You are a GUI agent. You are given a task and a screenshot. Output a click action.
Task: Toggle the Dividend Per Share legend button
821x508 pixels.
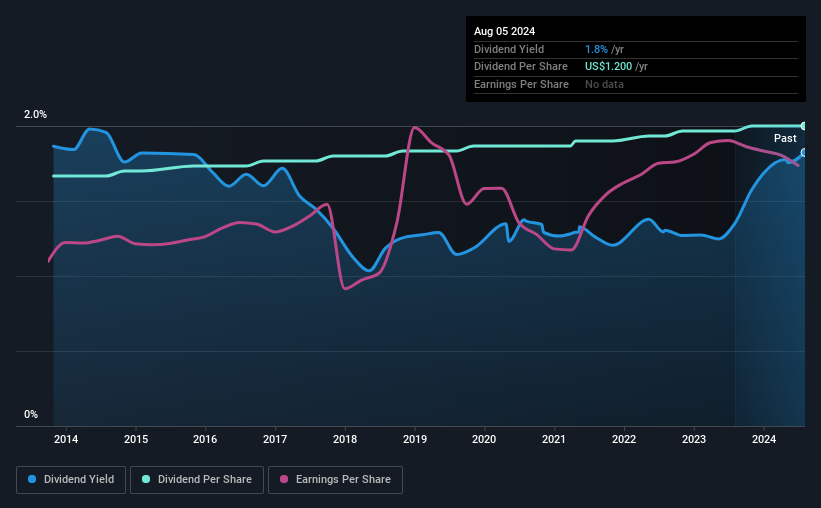(197, 480)
